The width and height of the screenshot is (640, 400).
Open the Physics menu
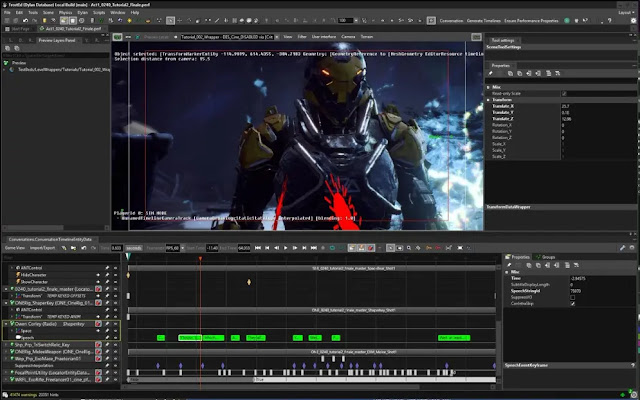point(67,12)
